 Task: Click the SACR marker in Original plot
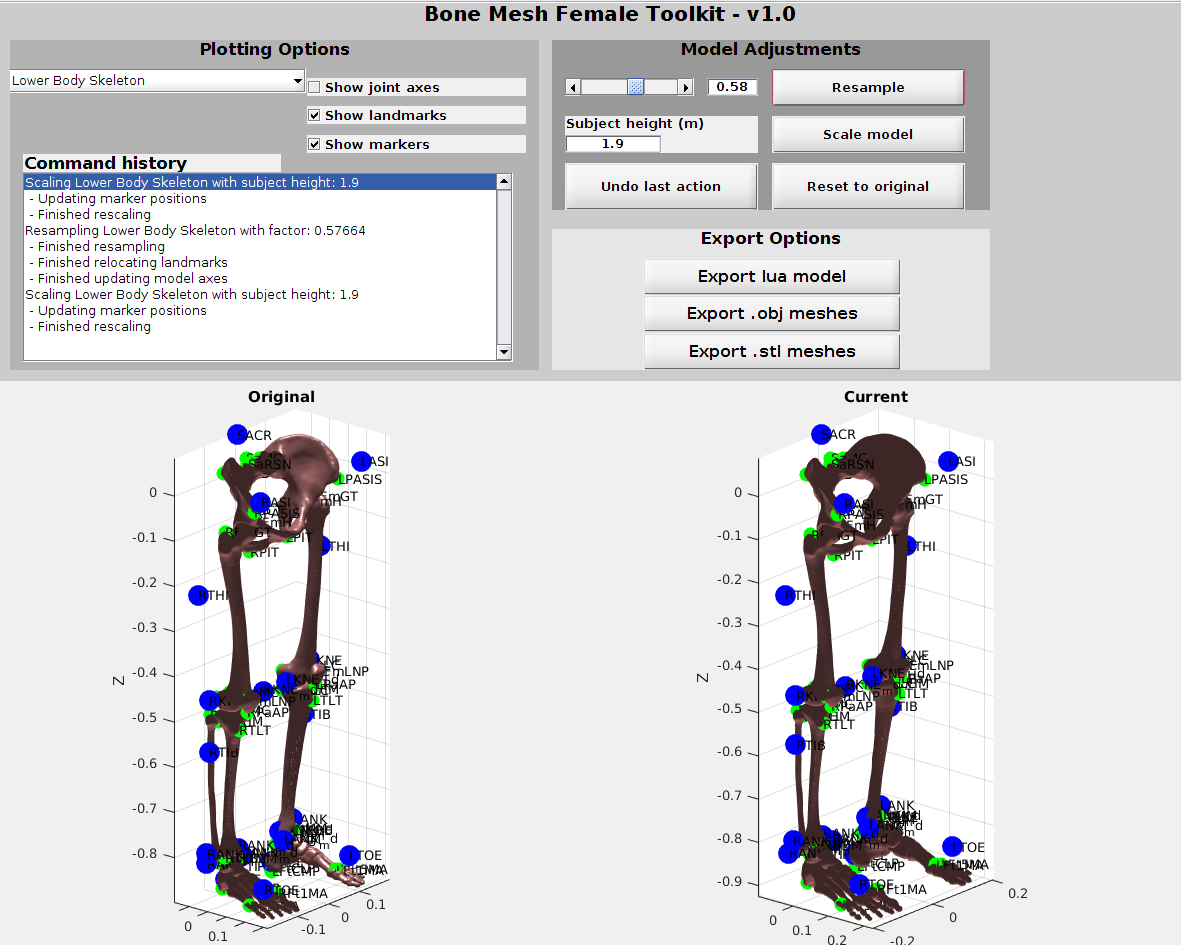coord(237,434)
